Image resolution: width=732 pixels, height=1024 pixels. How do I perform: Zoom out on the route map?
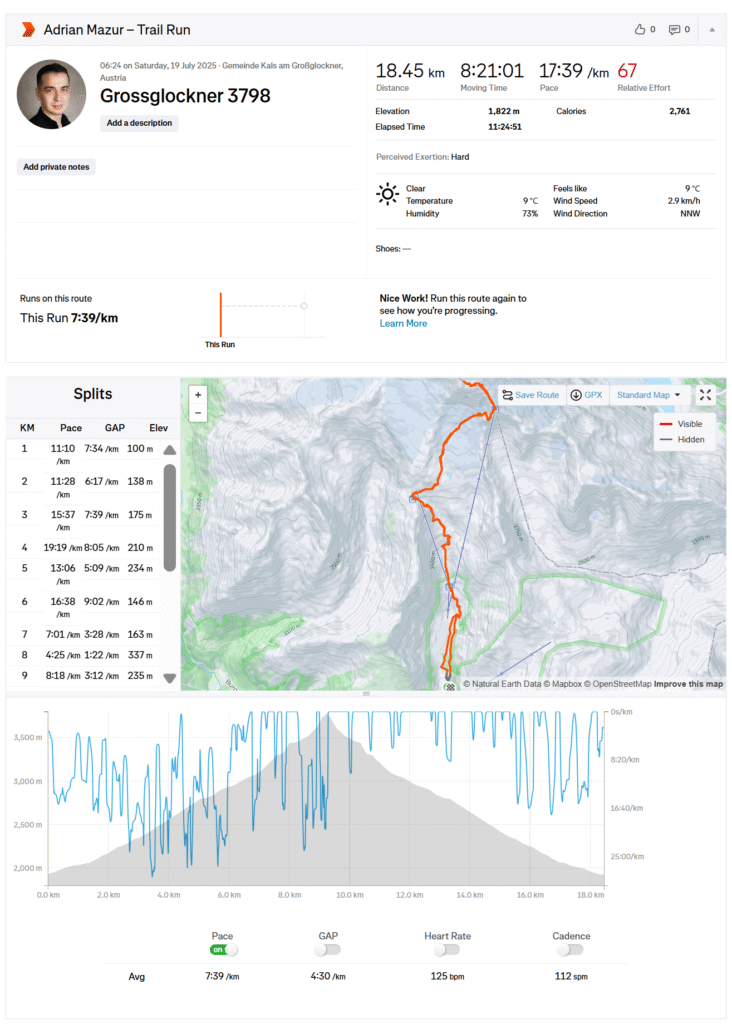198,412
